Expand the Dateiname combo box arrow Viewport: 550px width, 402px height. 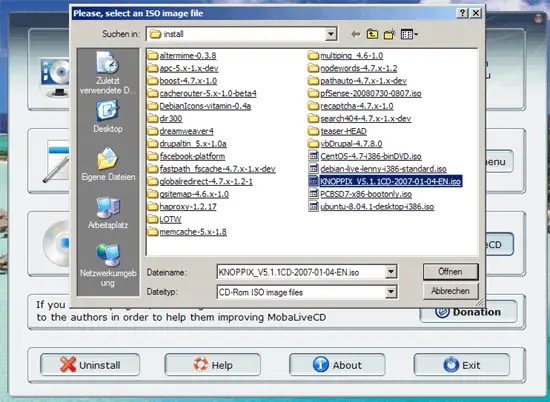point(391,272)
